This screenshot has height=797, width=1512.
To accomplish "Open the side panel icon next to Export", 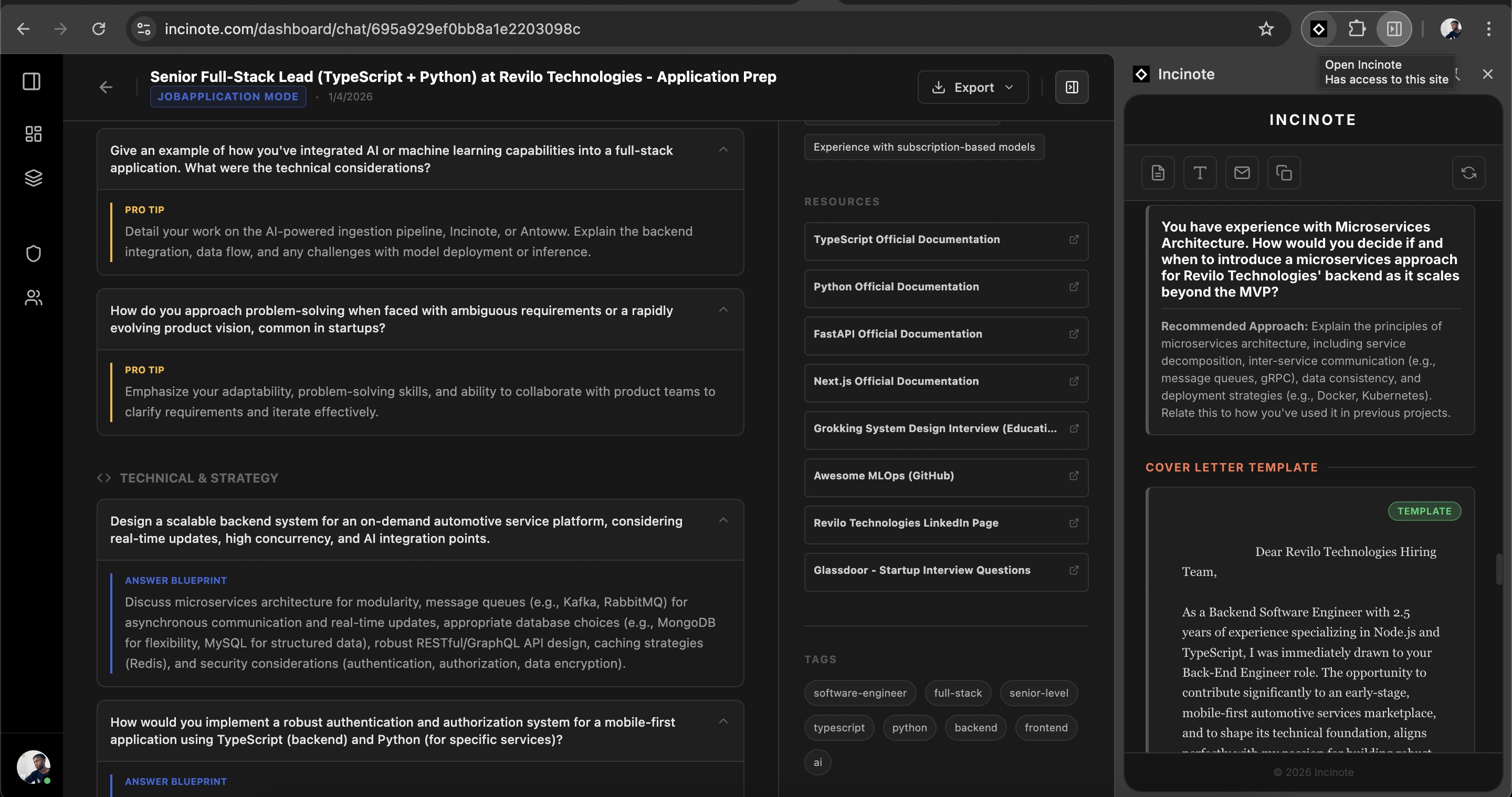I will click(1072, 87).
